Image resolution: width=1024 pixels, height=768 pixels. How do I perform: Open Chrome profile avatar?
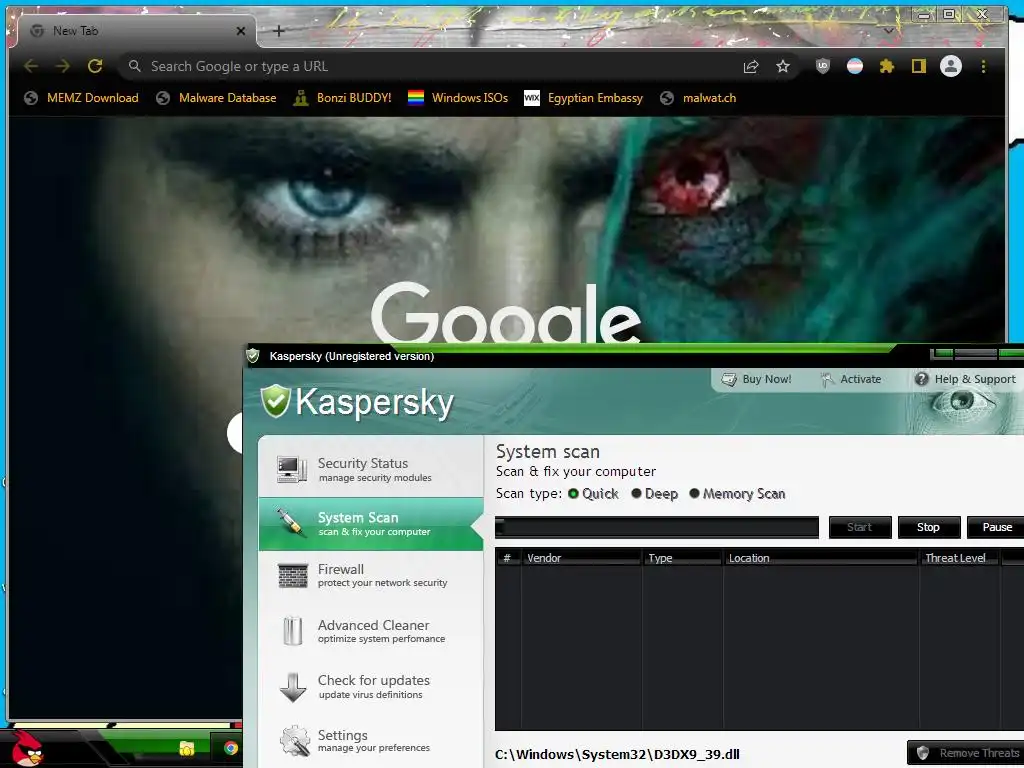[x=951, y=66]
